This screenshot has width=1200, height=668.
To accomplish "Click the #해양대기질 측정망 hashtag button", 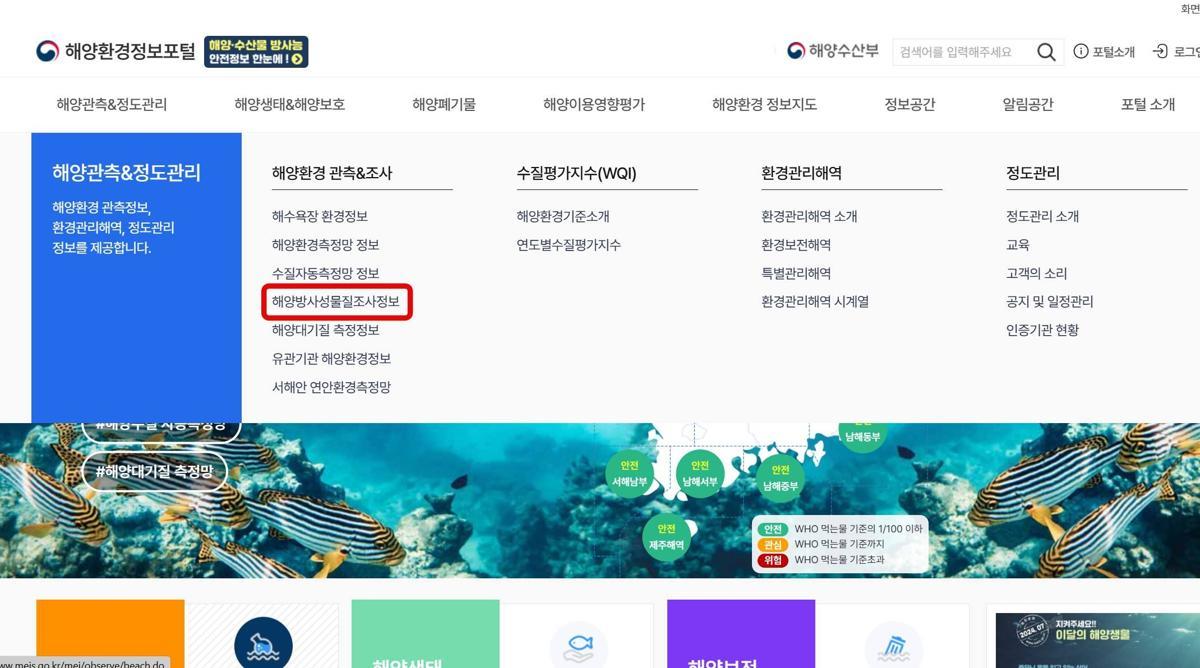I will (x=154, y=471).
